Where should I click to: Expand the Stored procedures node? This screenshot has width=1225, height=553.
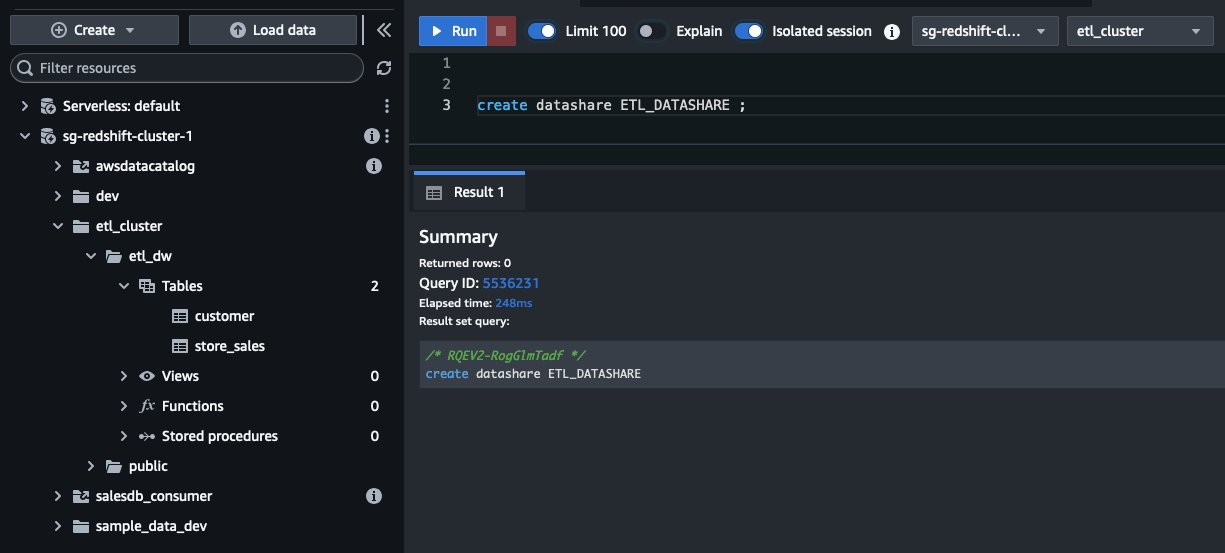point(124,436)
